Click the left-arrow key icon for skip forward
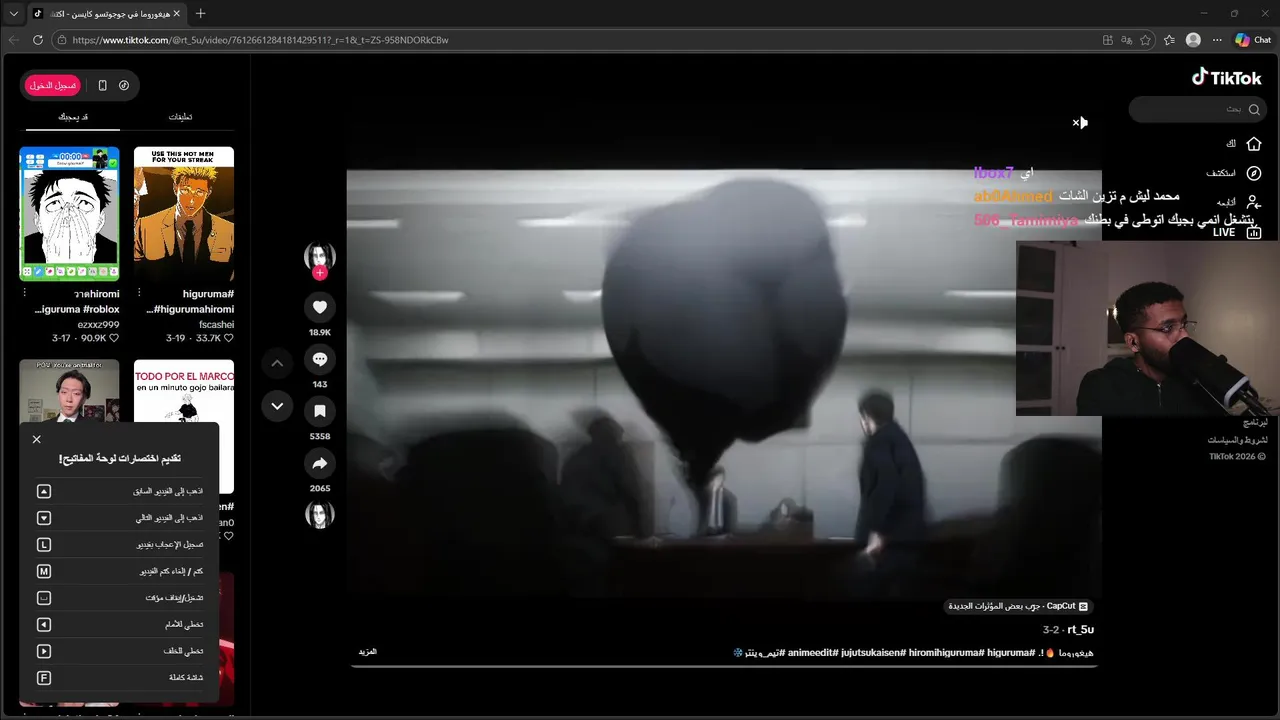1280x720 pixels. [x=44, y=625]
